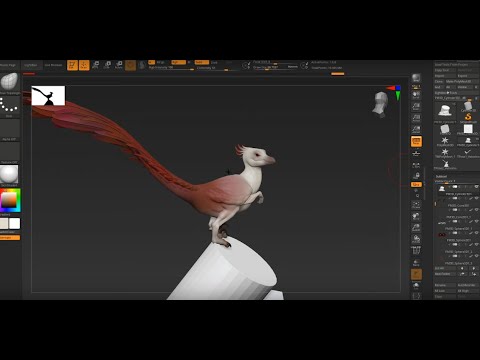This screenshot has width=480, height=360.
Task: Click the Move view button on right shelf
Action: click(x=416, y=216)
